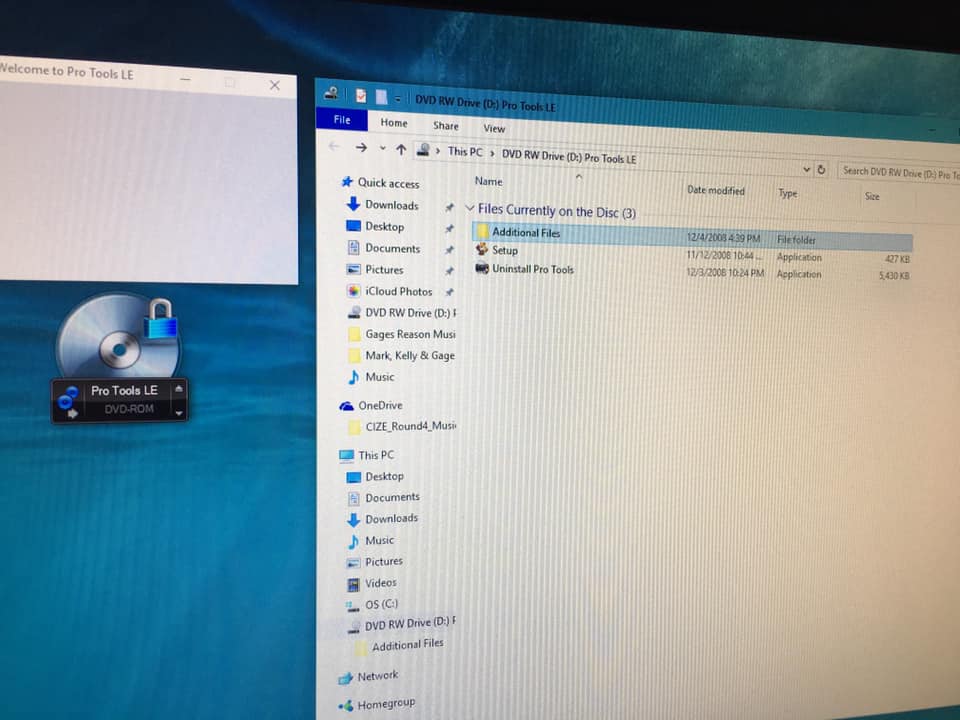Switch to the Home ribbon tab
Image resolution: width=960 pixels, height=720 pixels.
(x=394, y=123)
